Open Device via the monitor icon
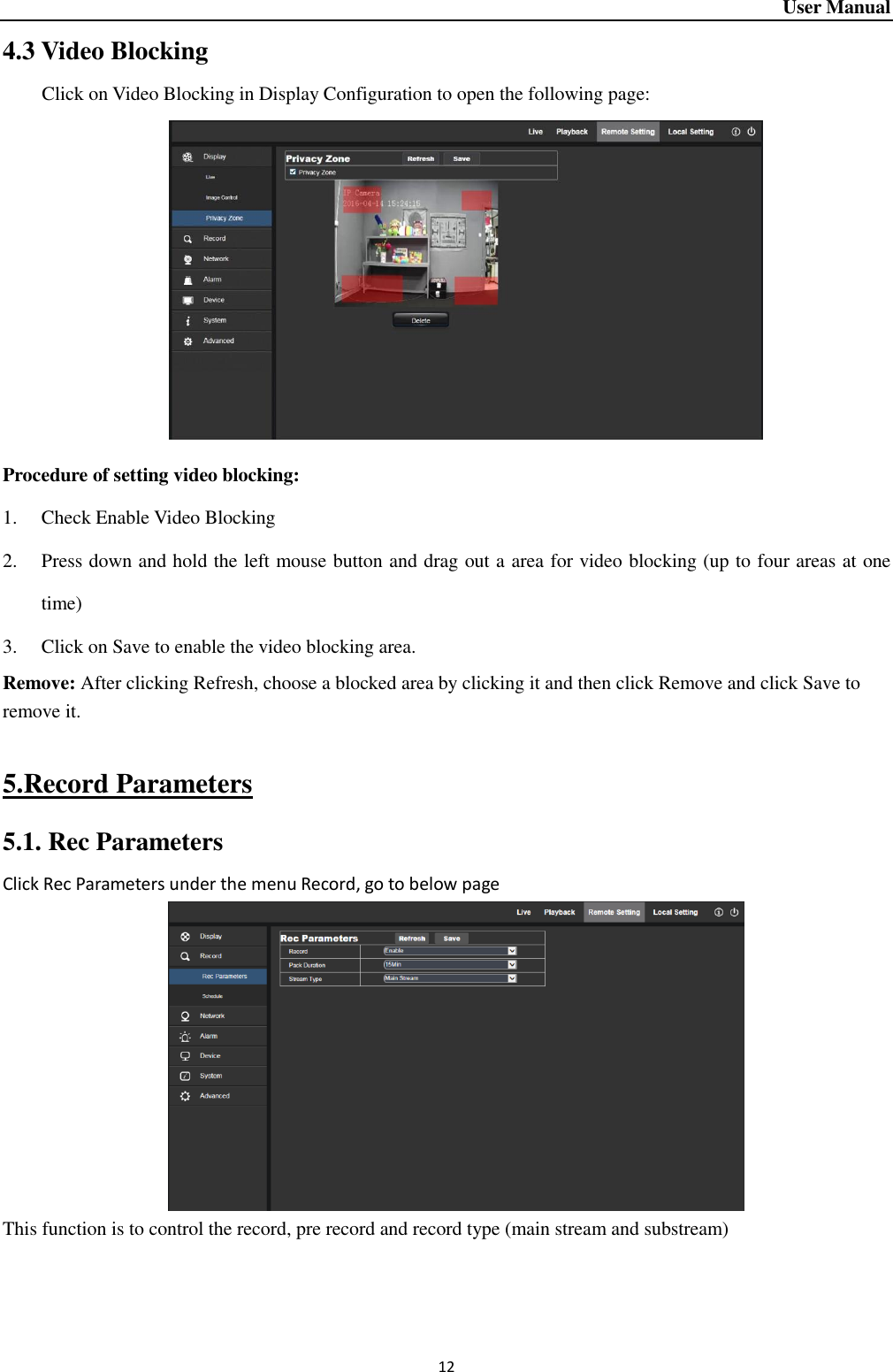This screenshot has width=893, height=1372. click(x=187, y=299)
